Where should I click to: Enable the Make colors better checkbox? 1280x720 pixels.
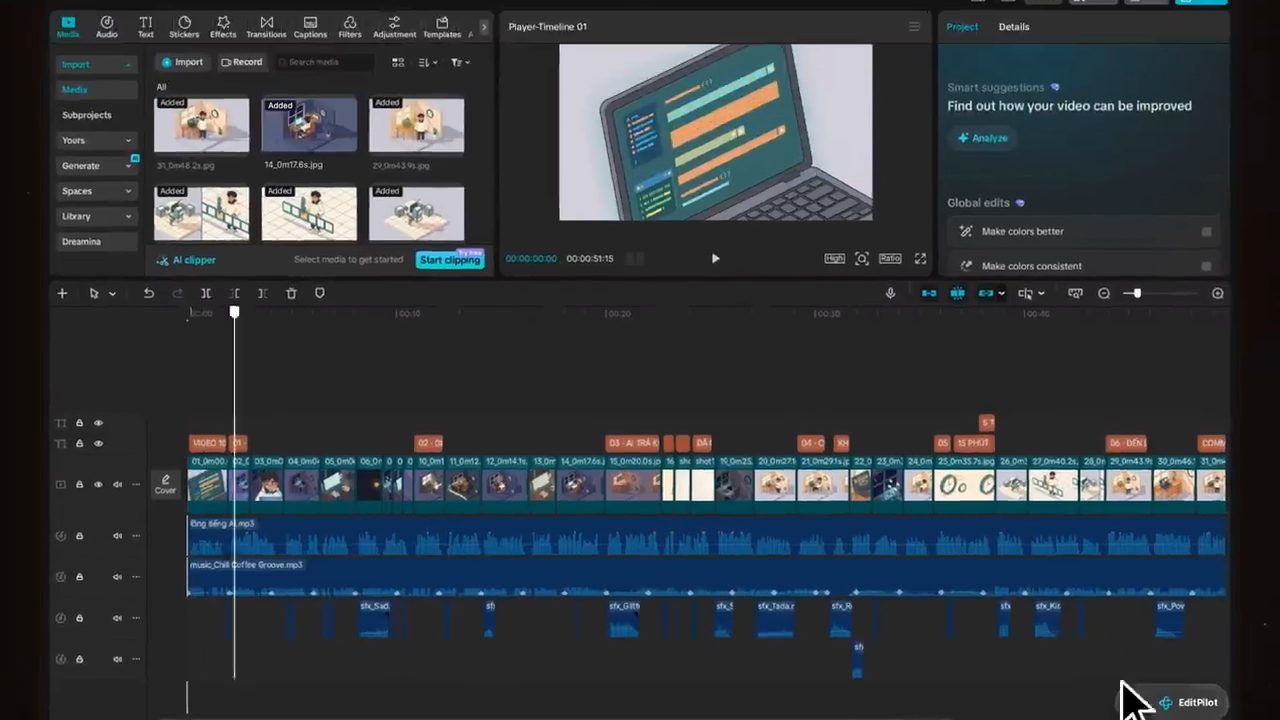[1206, 232]
